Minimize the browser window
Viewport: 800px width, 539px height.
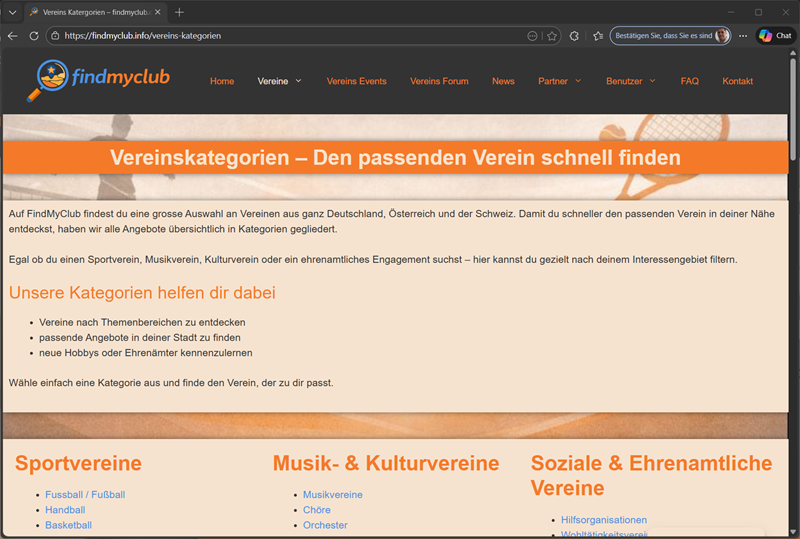(x=731, y=12)
